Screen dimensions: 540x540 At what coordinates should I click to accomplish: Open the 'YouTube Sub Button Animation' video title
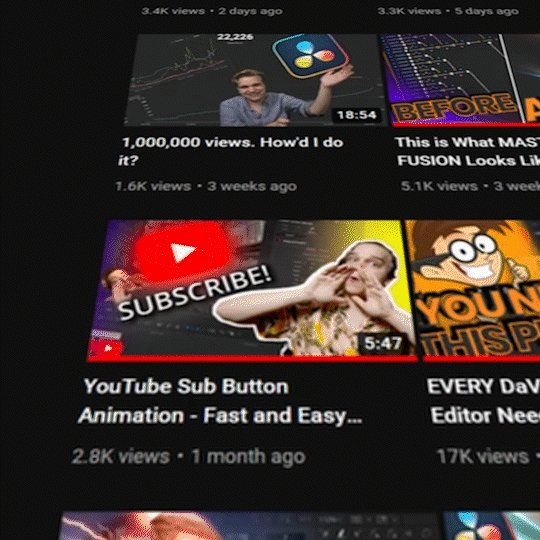220,401
